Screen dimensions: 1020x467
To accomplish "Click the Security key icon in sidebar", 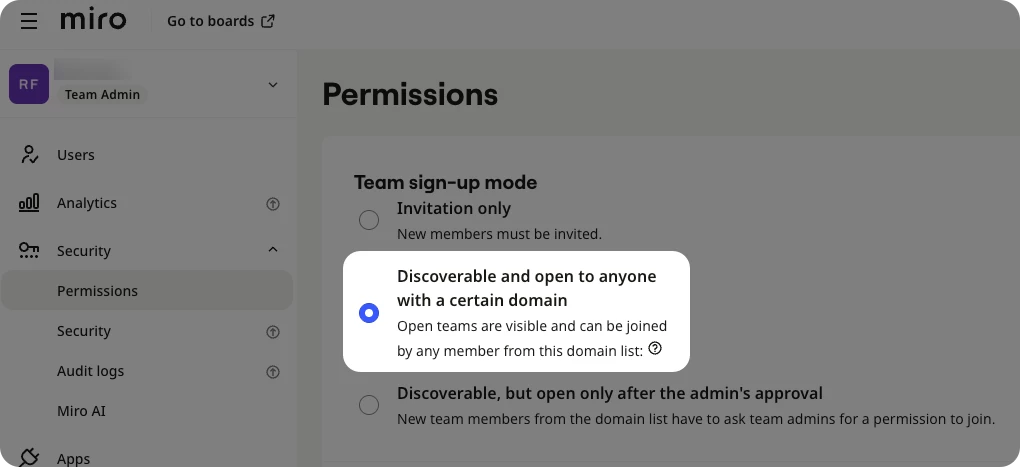I will [x=29, y=250].
